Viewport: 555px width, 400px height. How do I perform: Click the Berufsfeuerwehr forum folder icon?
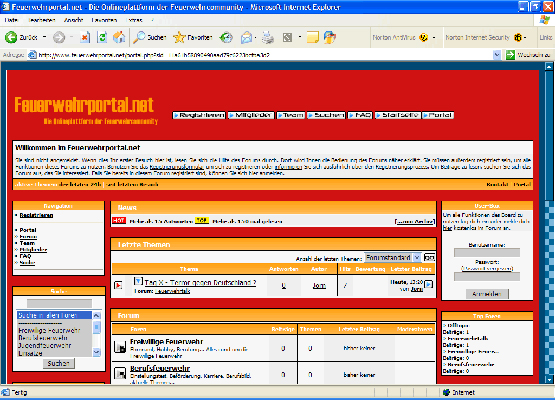120,373
